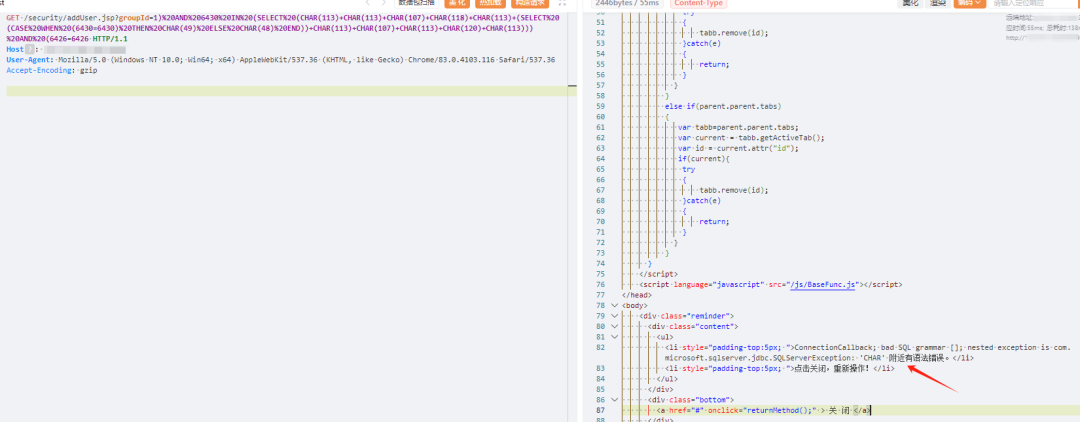Click the Content-Type tag in response header
The image size is (1080, 422).
pyautogui.click(x=698, y=3)
